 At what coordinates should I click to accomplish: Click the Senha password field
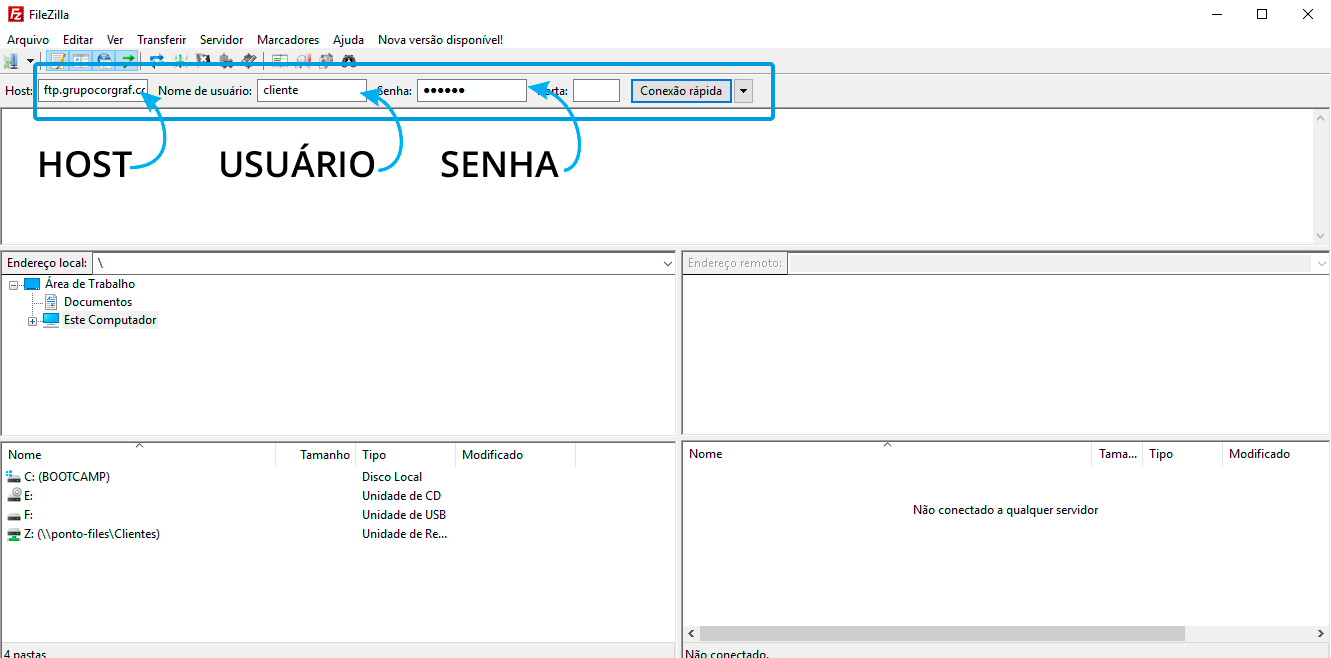coord(472,90)
